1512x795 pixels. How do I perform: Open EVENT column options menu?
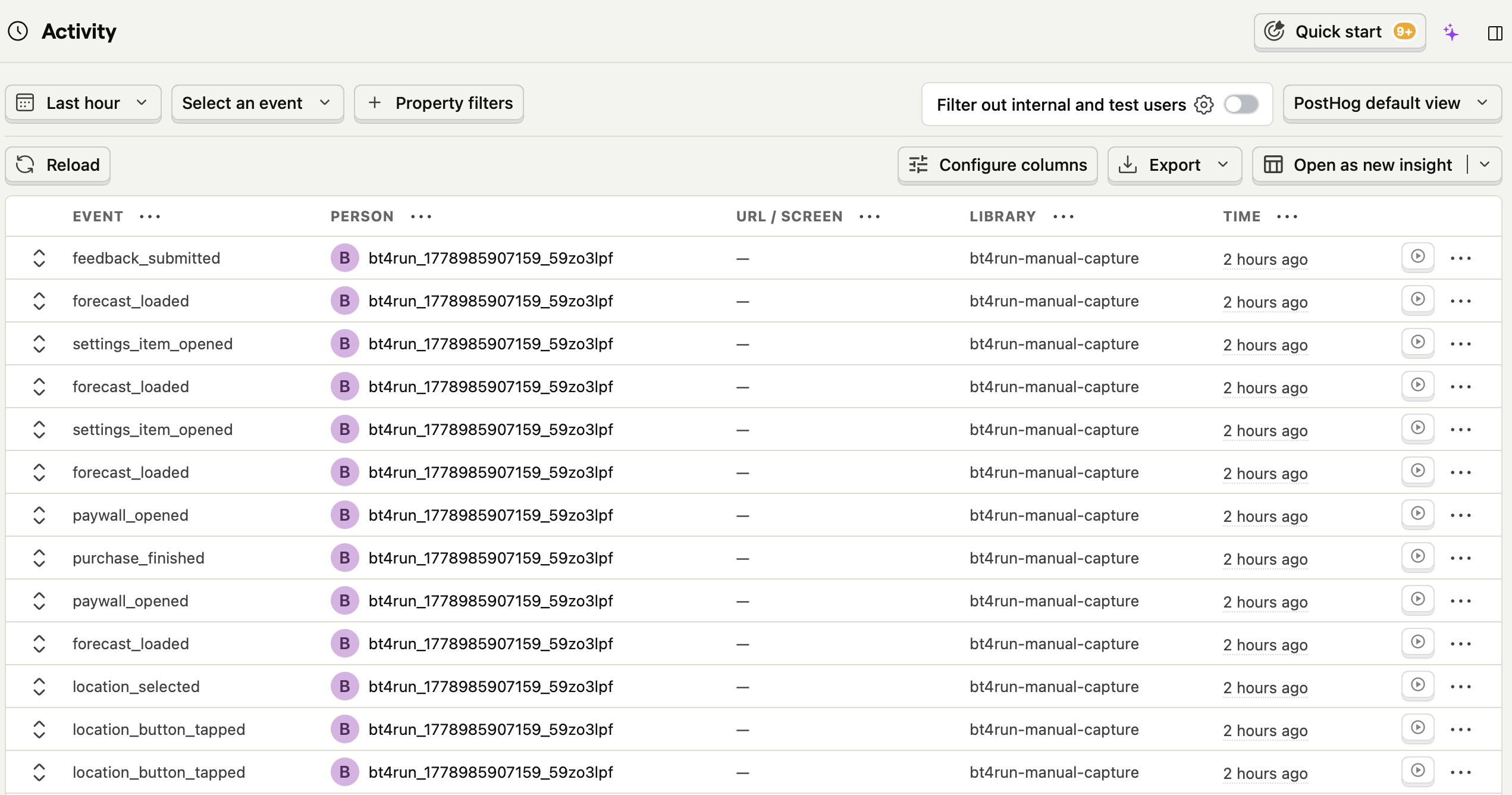pos(150,217)
